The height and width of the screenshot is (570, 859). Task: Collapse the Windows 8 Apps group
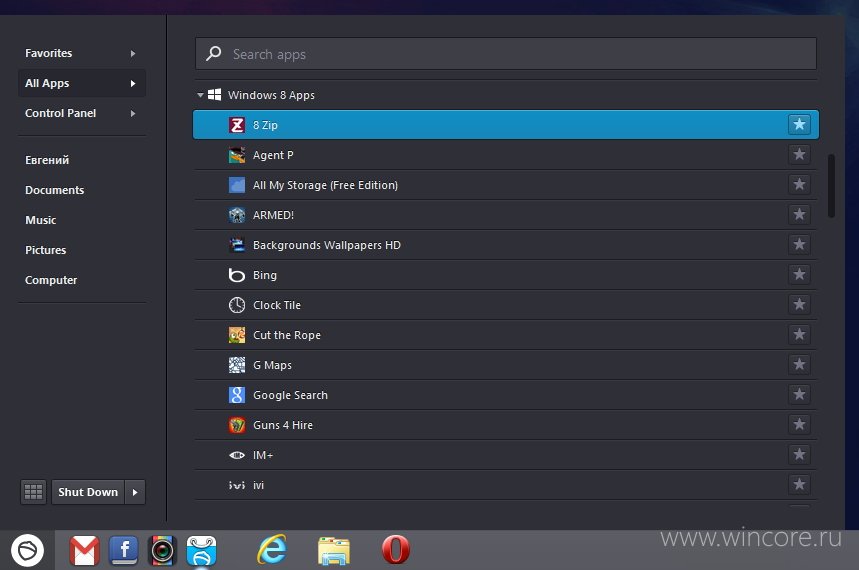[201, 95]
